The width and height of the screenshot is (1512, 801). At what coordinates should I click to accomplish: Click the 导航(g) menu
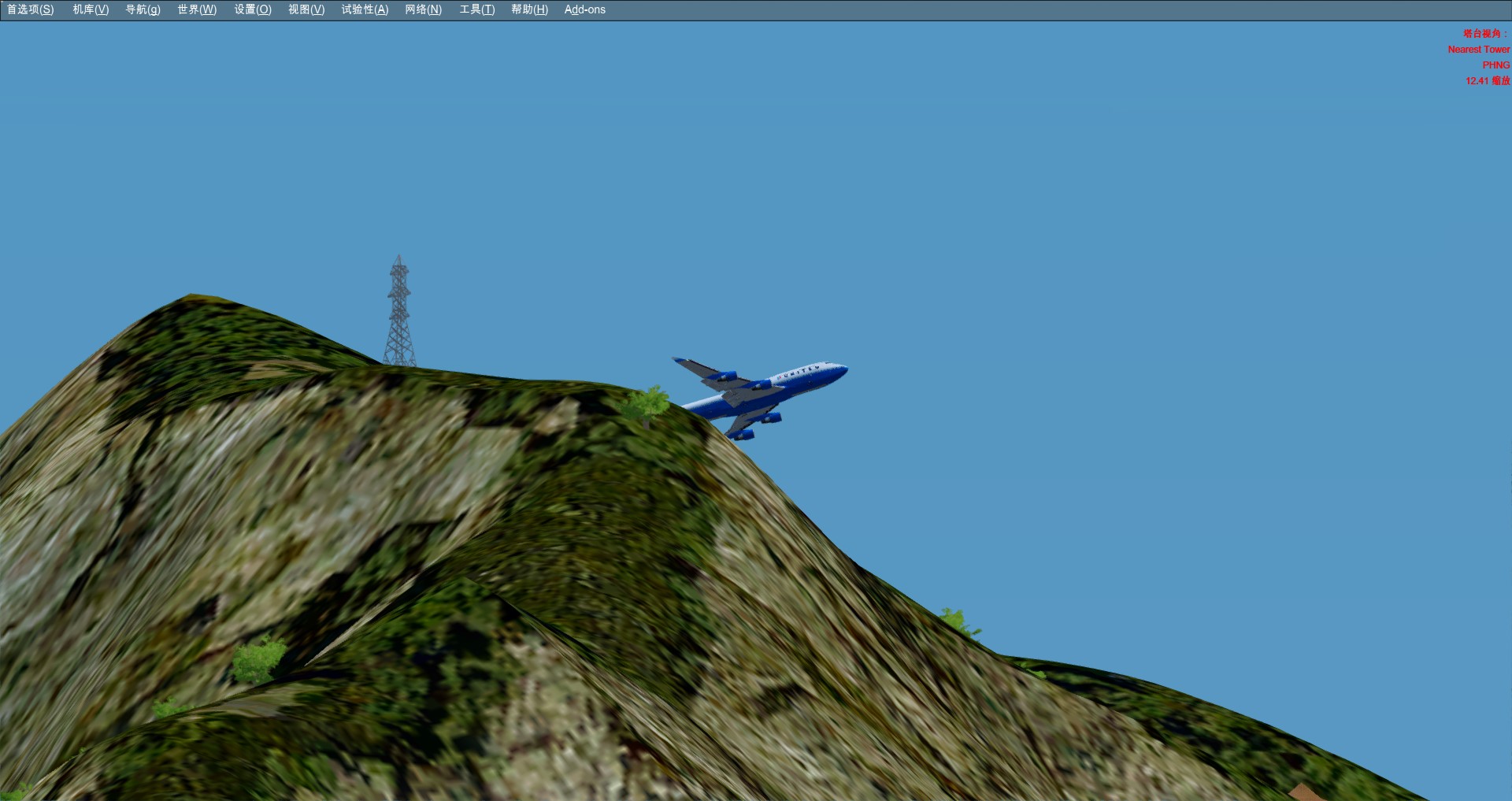pos(143,9)
